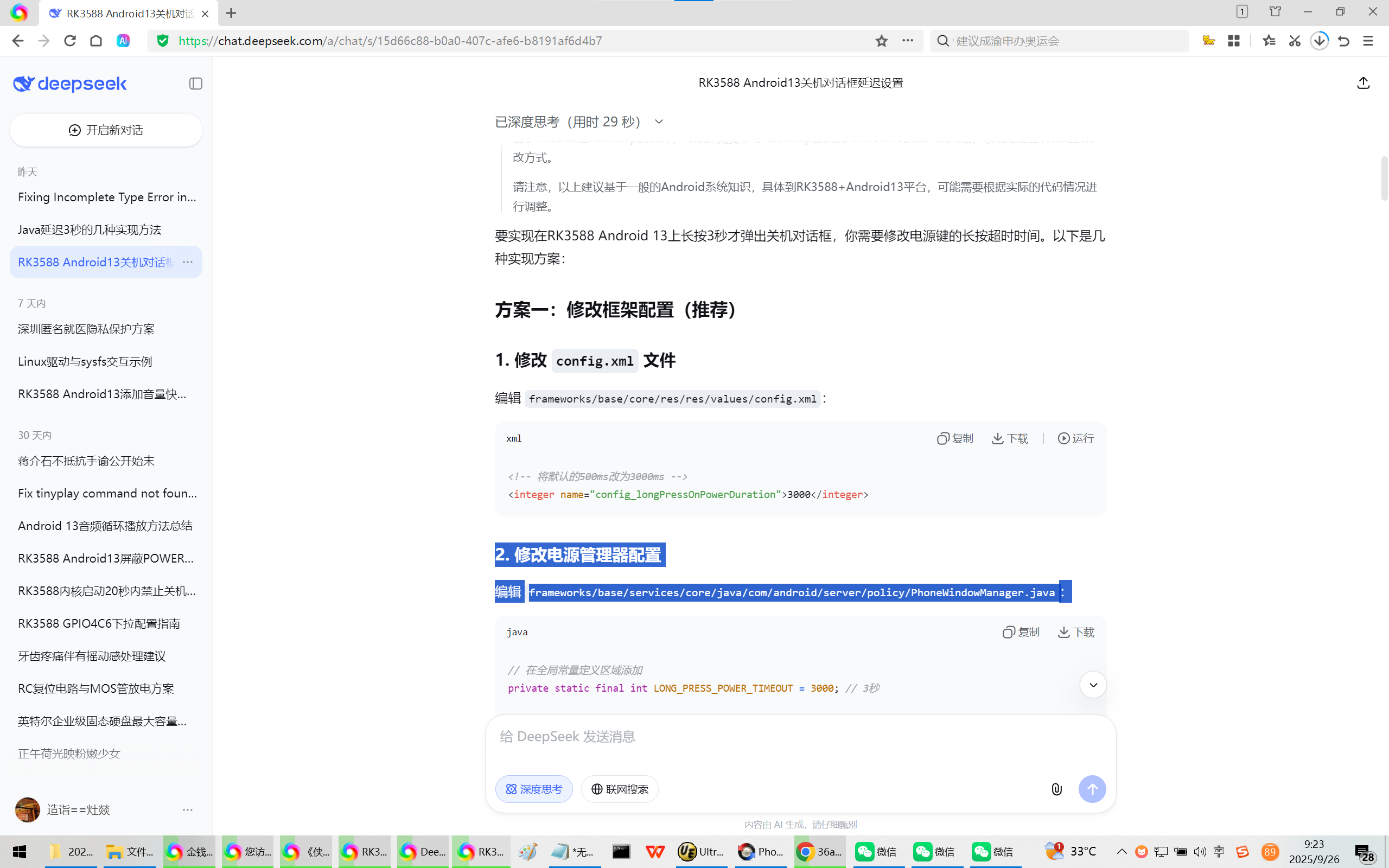
Task: Open chat Fix tinyplay command not found
Action: (107, 494)
